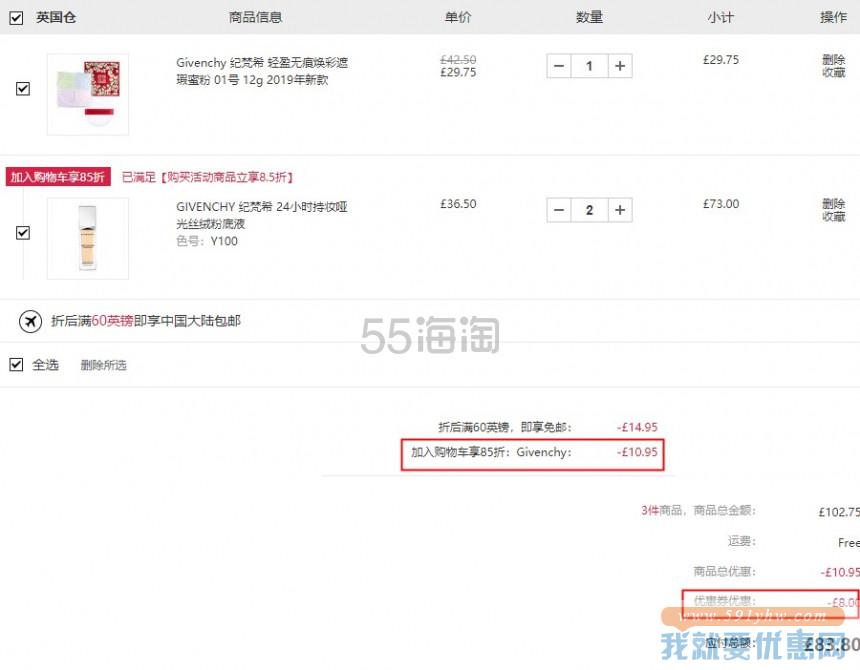
Task: Click the 折后满60英镑即享中国大陆包邮 notice
Action: click(x=146, y=321)
